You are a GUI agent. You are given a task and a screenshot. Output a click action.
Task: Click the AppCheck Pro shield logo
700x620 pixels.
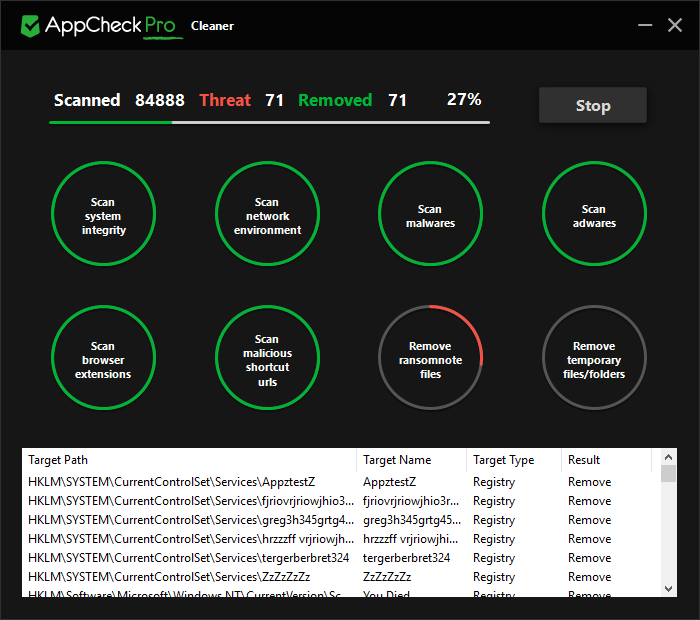pos(30,25)
